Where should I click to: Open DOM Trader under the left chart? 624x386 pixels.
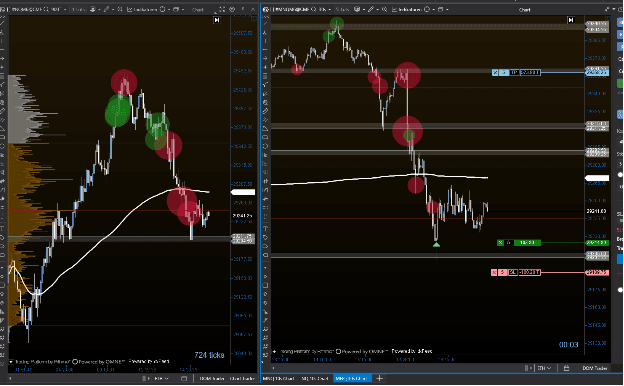pyautogui.click(x=211, y=378)
